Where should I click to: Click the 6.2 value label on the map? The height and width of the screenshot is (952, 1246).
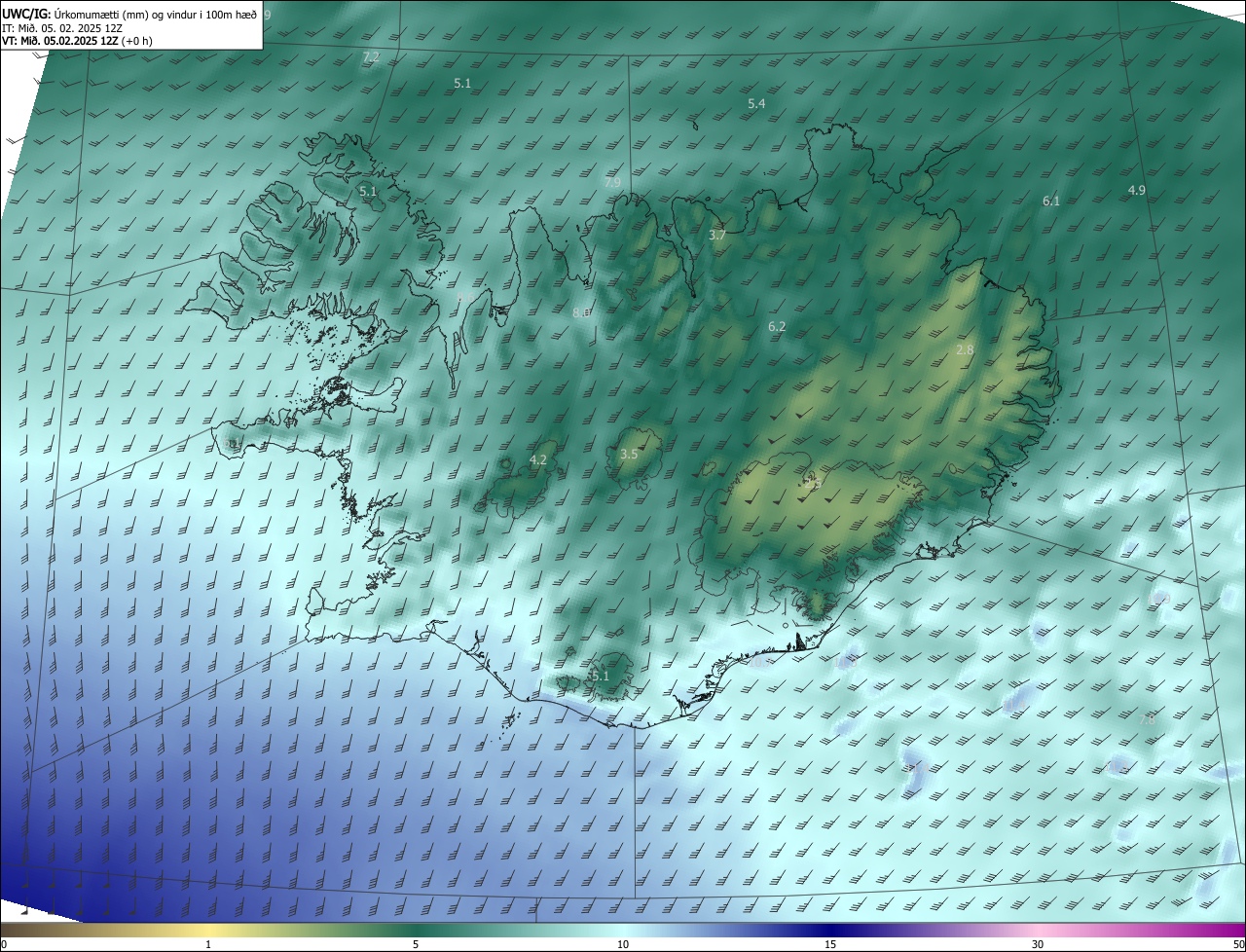777,326
